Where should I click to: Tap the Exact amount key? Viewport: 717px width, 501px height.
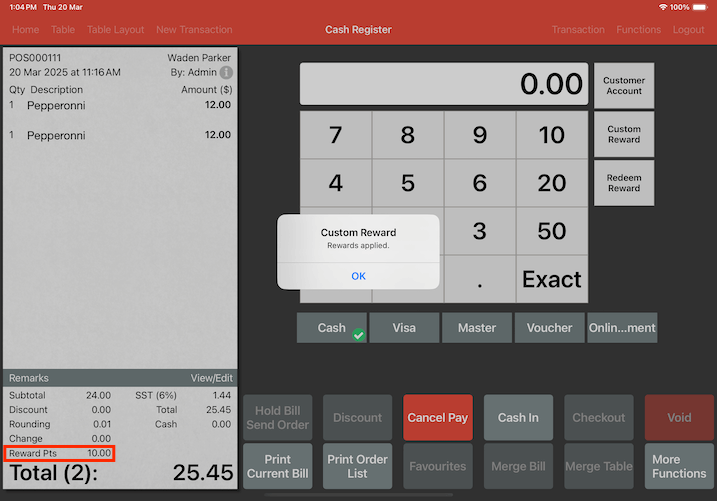[x=552, y=279]
